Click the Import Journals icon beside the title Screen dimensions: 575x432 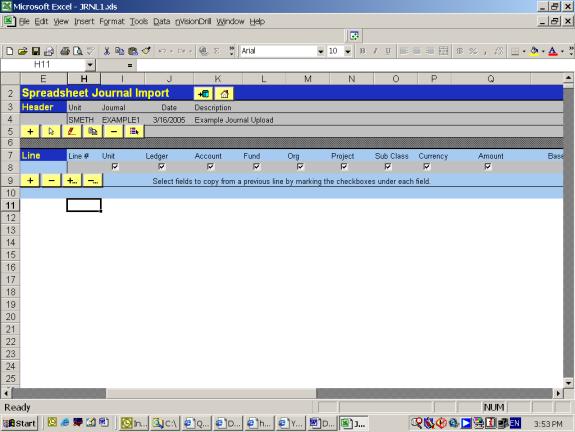click(203, 94)
